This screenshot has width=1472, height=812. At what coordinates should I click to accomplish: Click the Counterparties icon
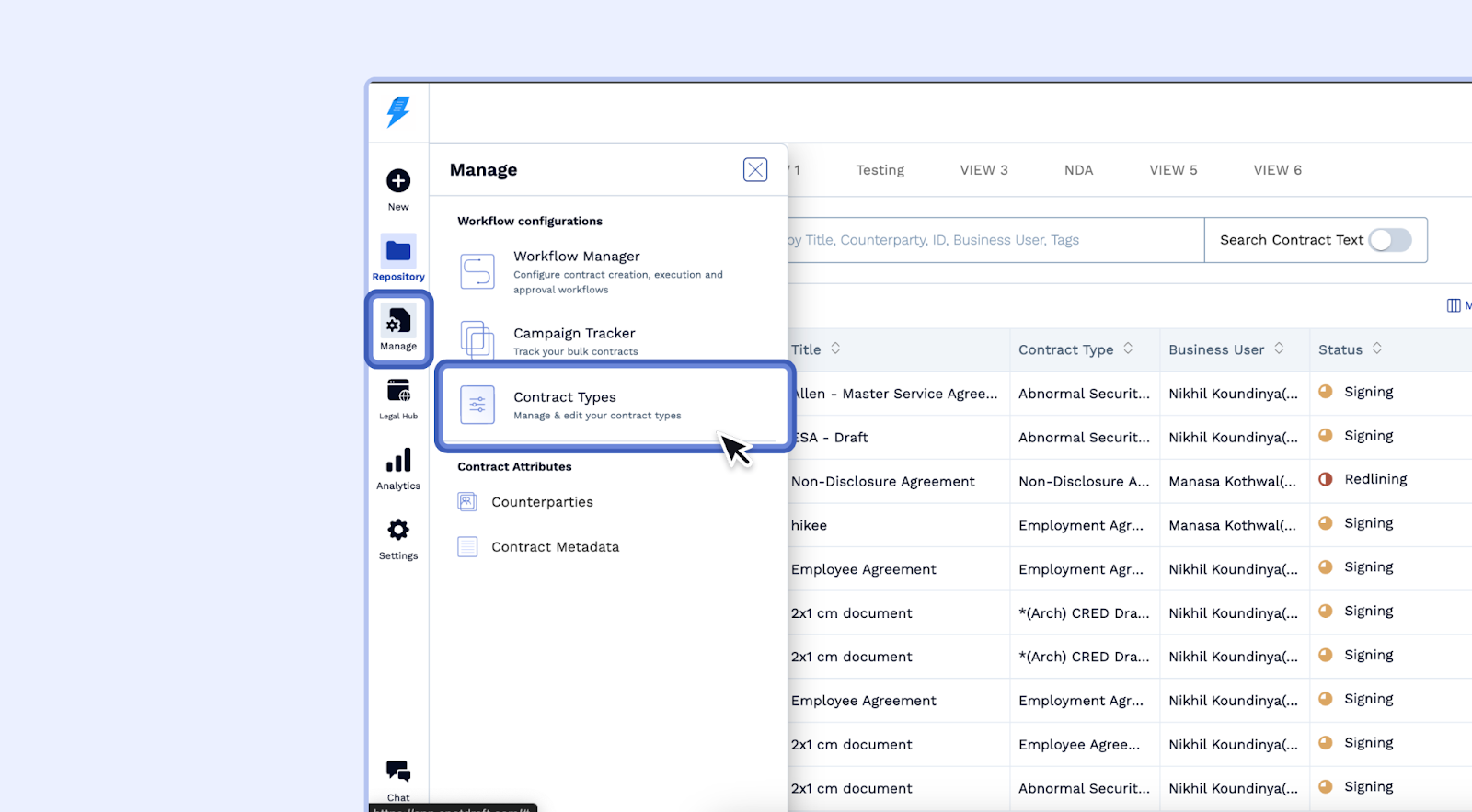tap(467, 502)
